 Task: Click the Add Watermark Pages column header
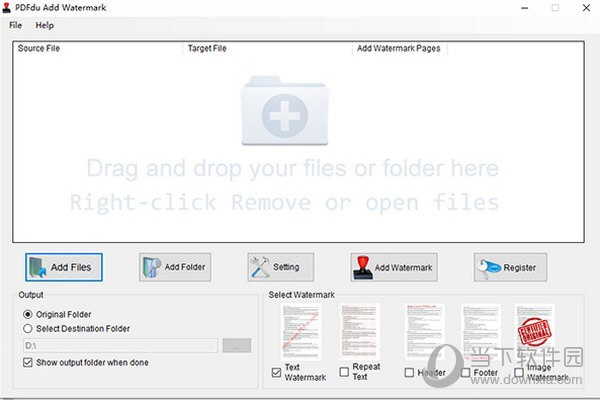click(399, 49)
